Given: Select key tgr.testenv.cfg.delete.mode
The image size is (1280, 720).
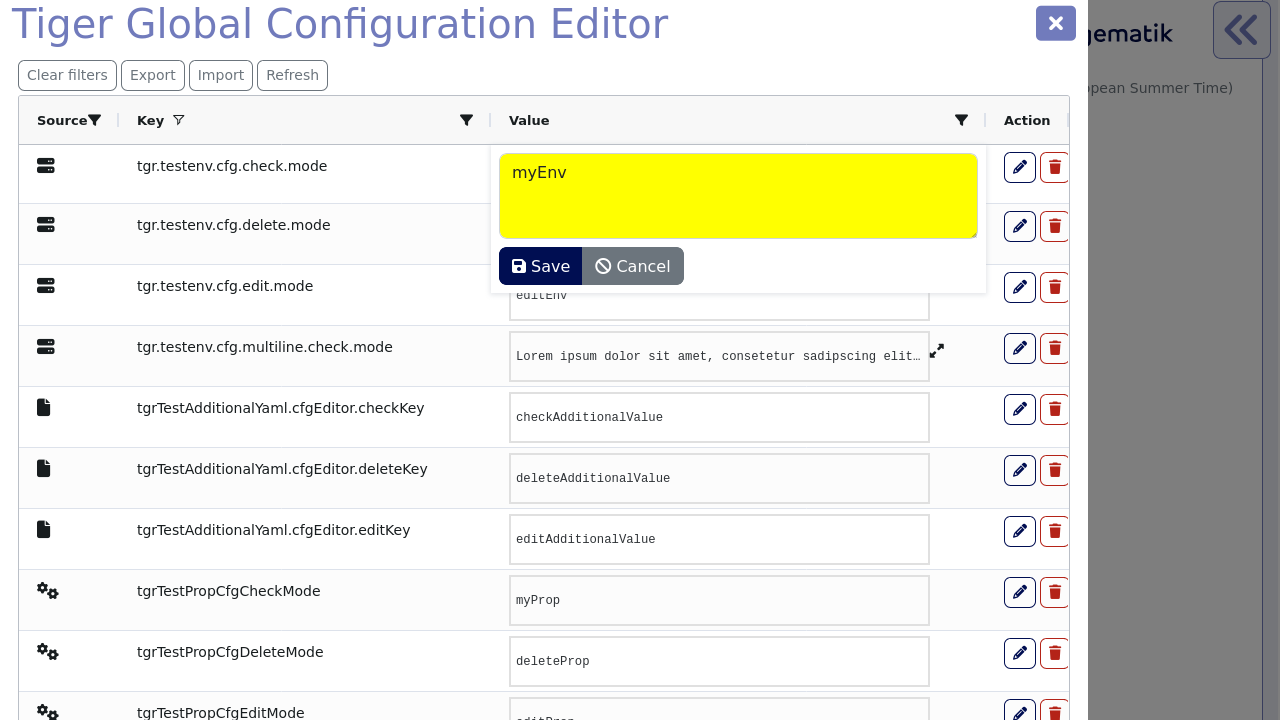Looking at the screenshot, I should point(234,225).
